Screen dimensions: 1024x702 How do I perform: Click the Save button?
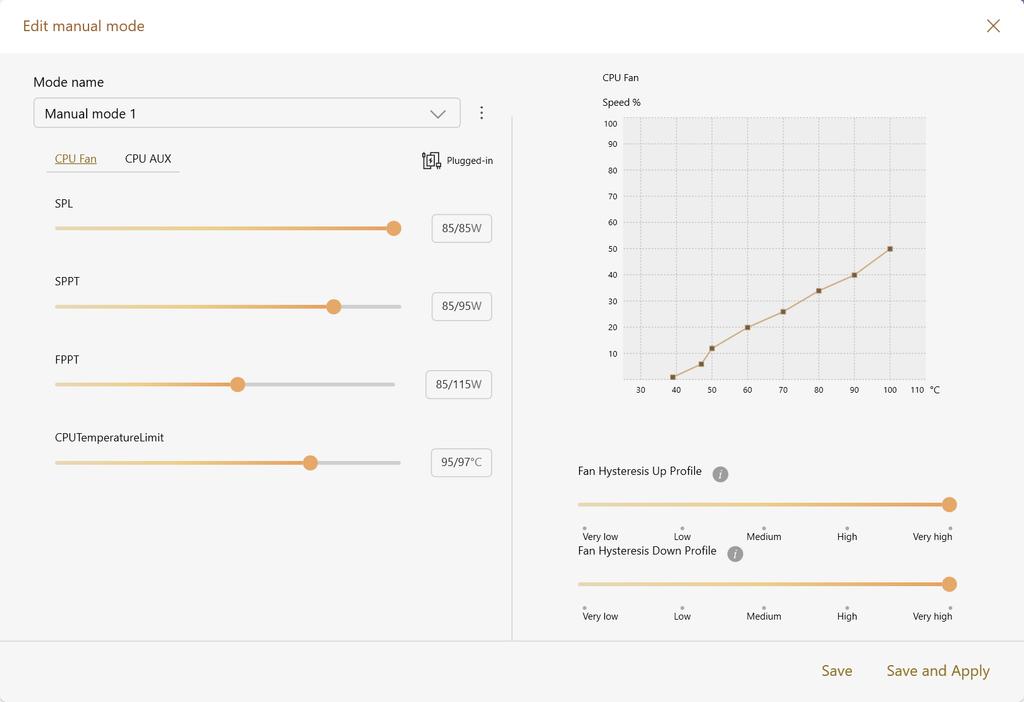(x=837, y=671)
